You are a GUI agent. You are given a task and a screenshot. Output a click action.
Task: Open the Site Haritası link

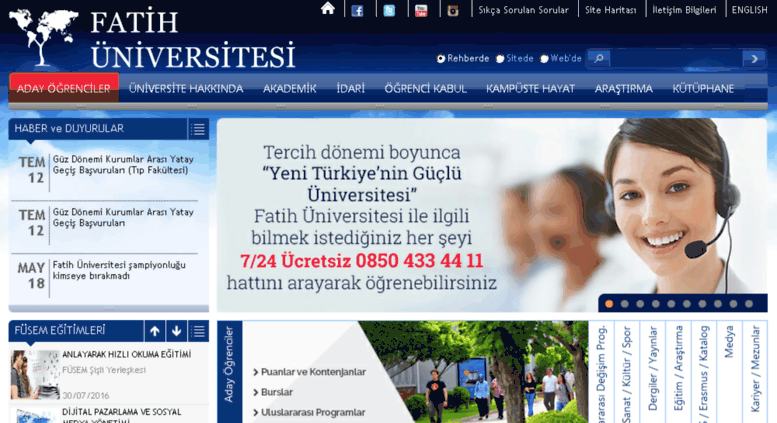[610, 10]
